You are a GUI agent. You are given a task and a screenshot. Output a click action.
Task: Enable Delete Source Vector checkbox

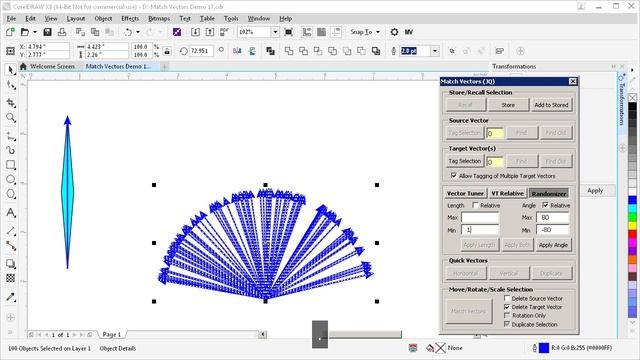(x=507, y=298)
